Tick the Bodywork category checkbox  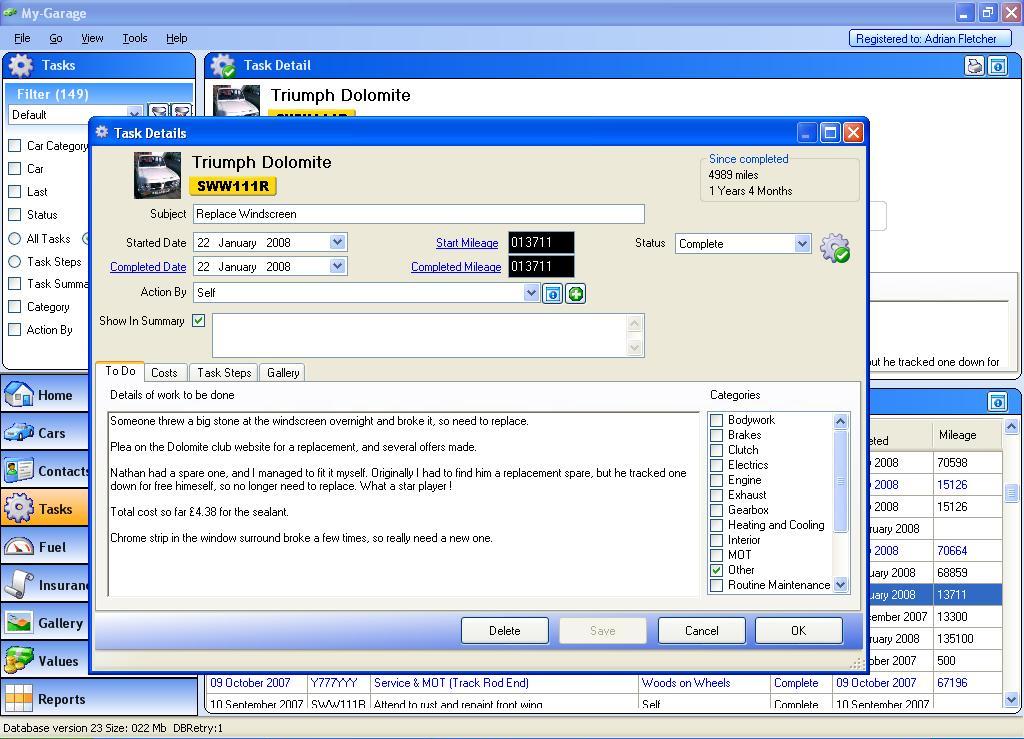pos(716,420)
